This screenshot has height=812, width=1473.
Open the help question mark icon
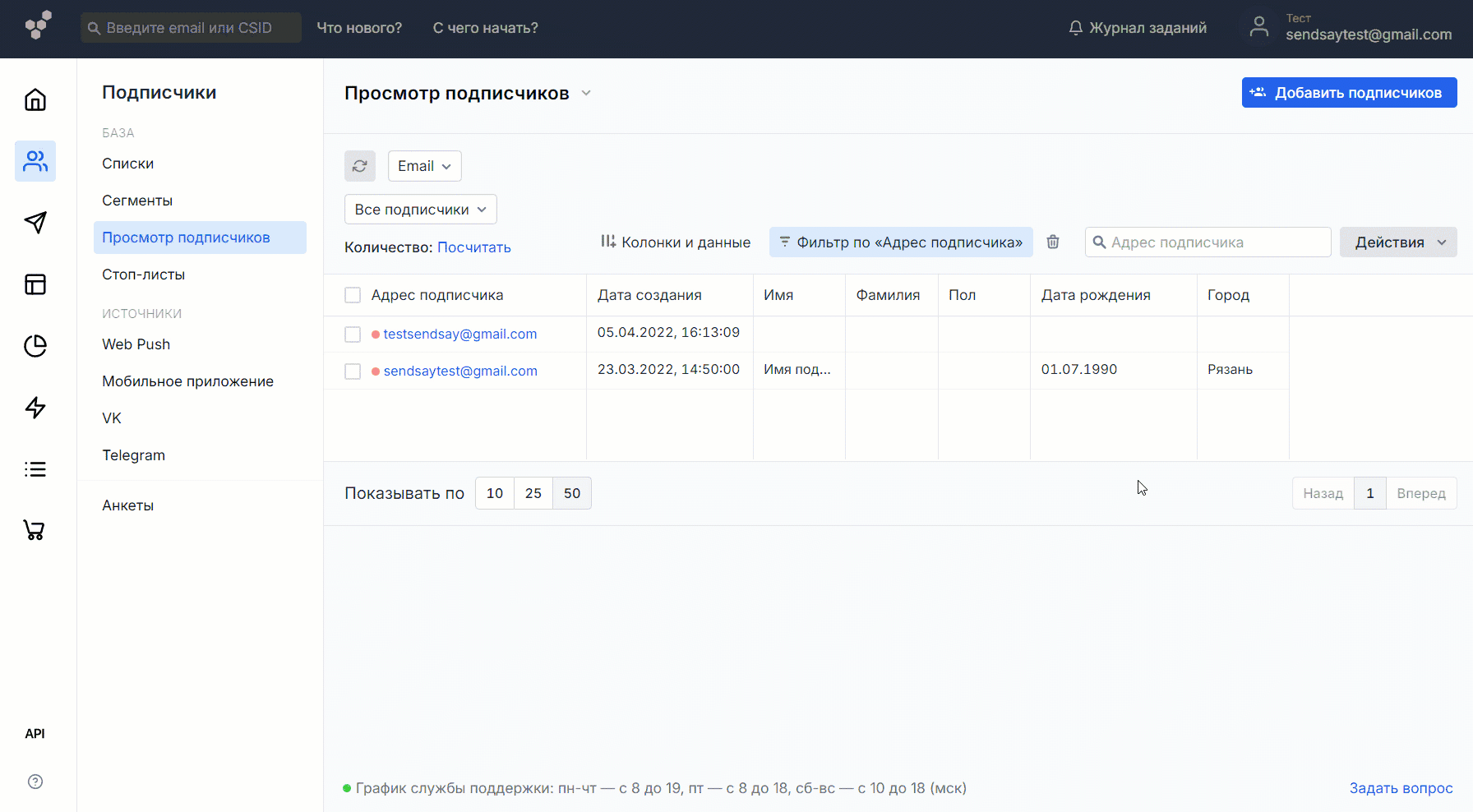(35, 782)
